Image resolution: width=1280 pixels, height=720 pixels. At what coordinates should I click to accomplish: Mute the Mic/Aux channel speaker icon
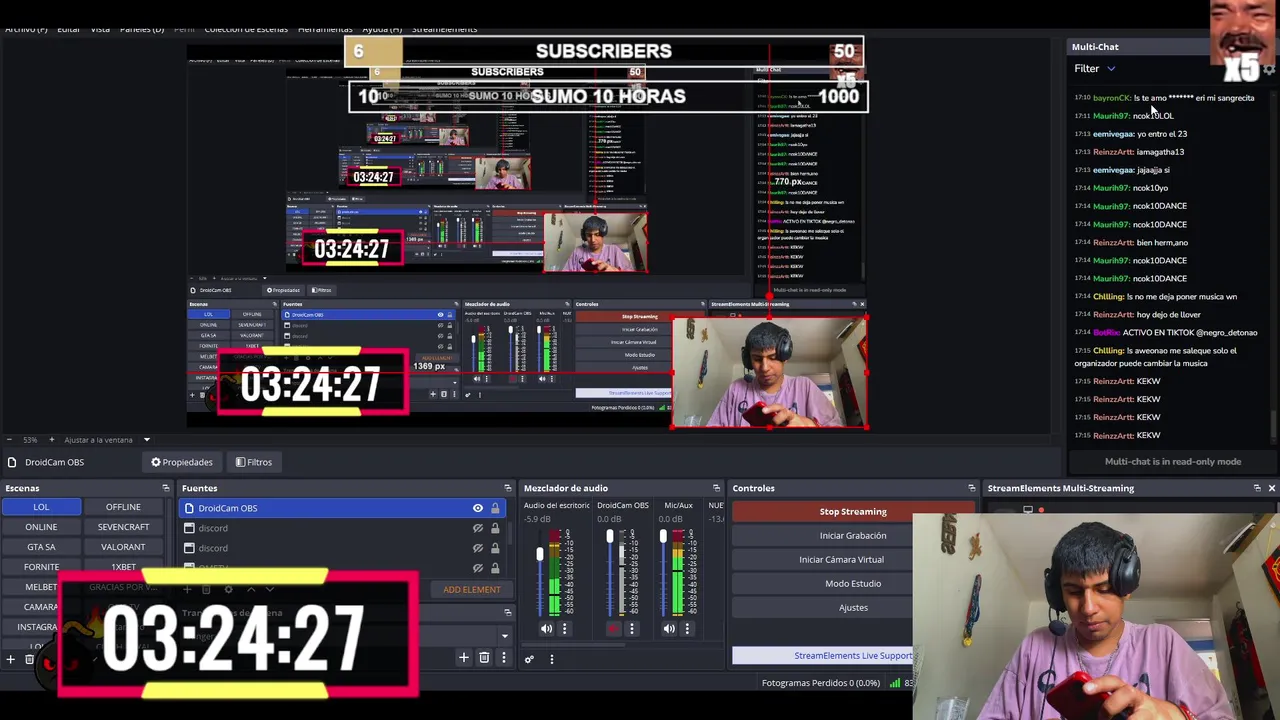pos(669,629)
